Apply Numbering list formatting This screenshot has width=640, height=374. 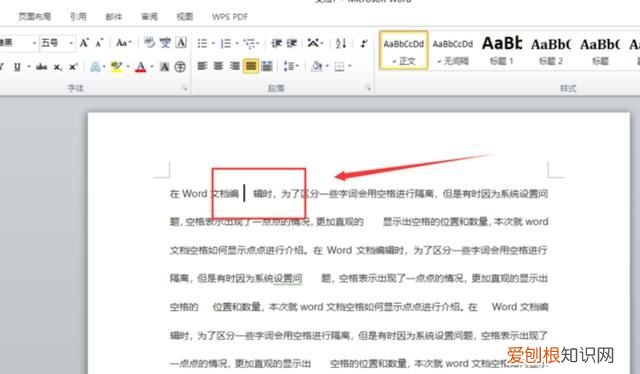pos(226,43)
